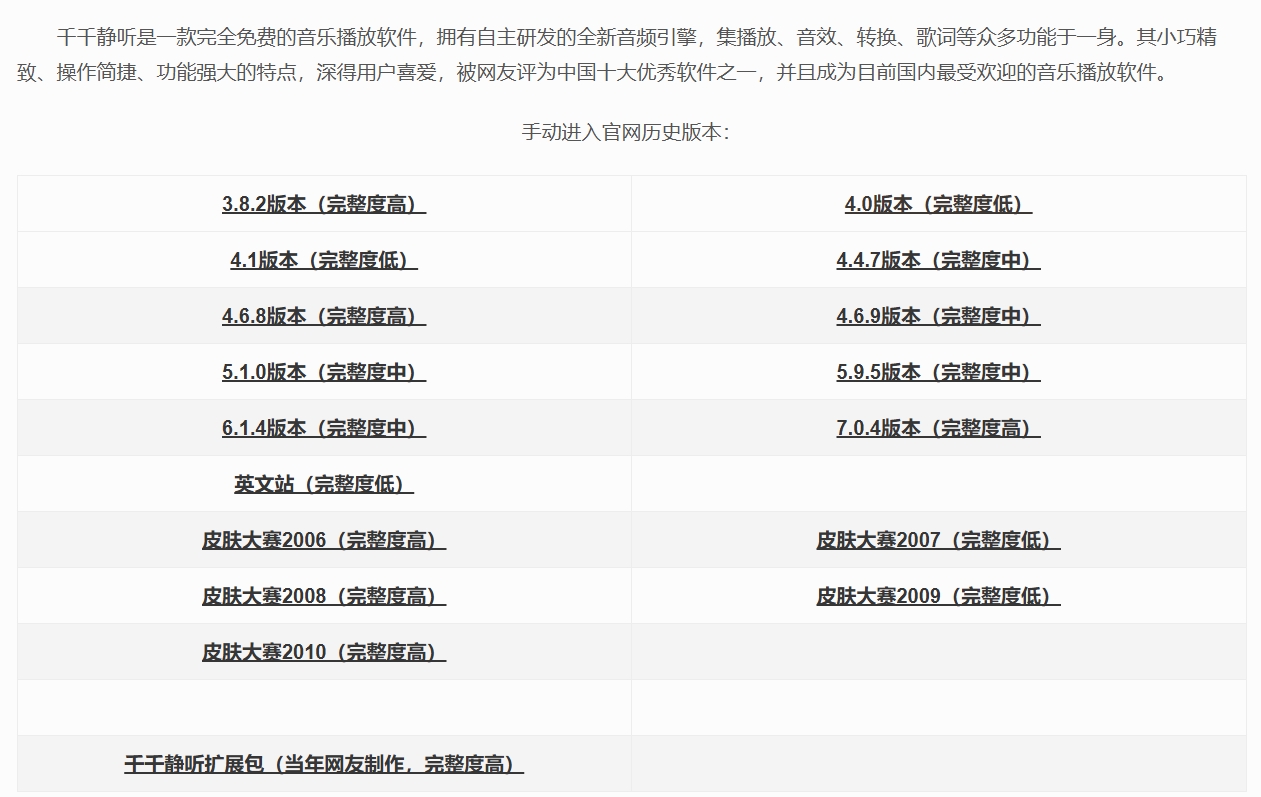Screen dimensions: 1261x797
Task: Visit 皮肤大赛2008 (完整度高) page
Action: coord(323,596)
